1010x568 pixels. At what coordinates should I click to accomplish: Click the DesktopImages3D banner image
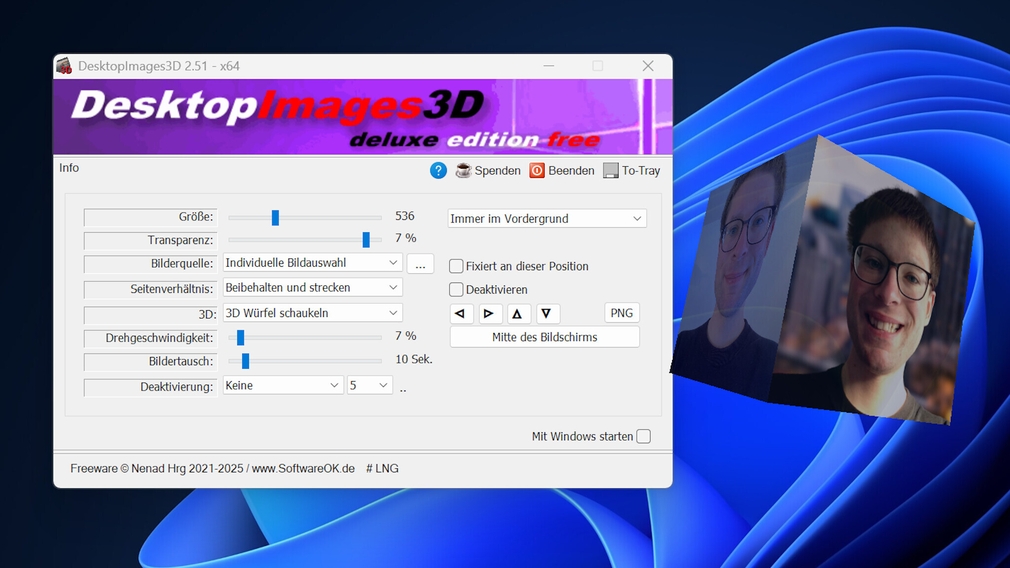363,117
